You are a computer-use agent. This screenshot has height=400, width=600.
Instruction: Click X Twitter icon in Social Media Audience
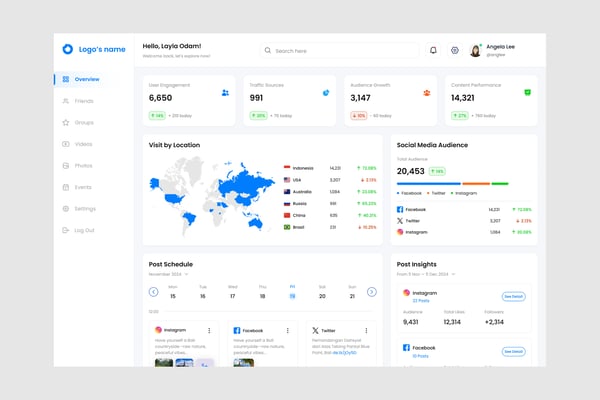(x=400, y=221)
